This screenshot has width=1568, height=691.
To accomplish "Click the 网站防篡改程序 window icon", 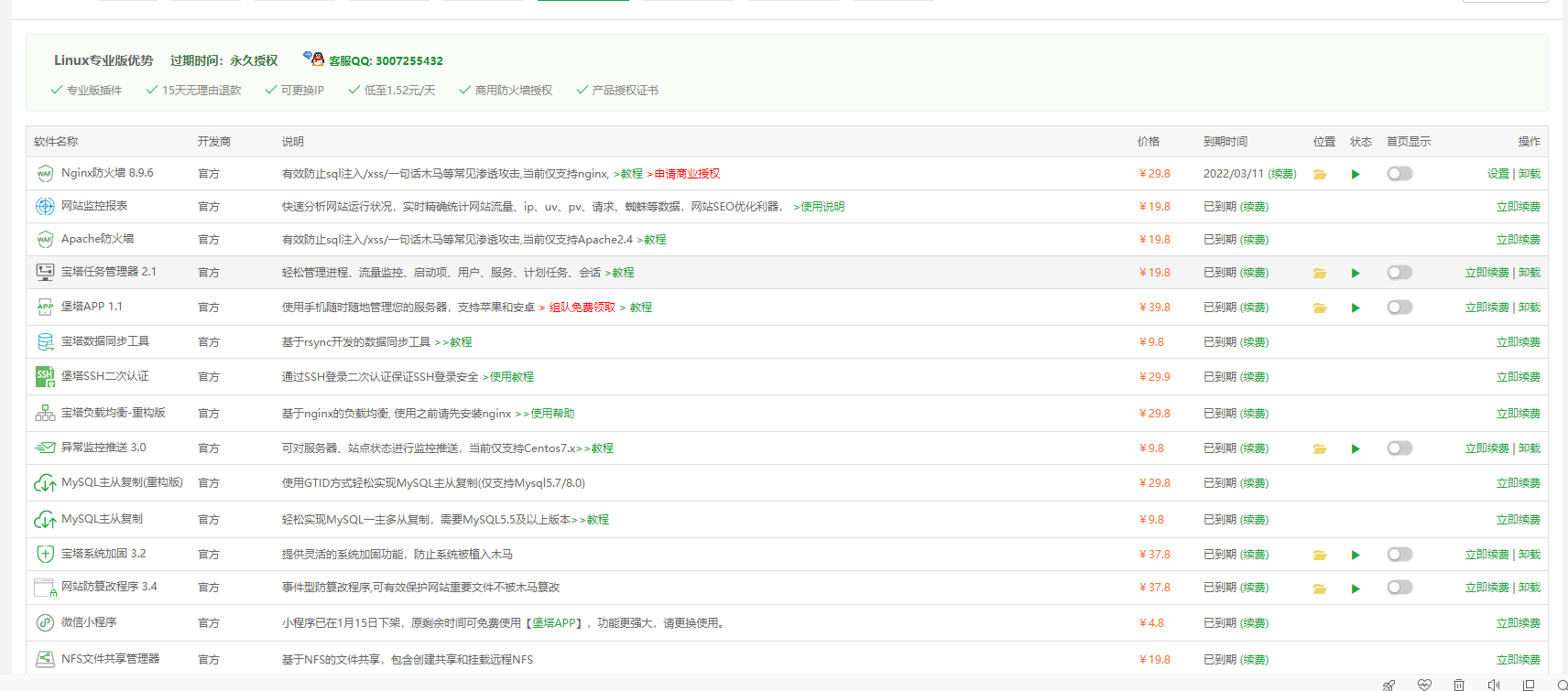I will (x=45, y=588).
